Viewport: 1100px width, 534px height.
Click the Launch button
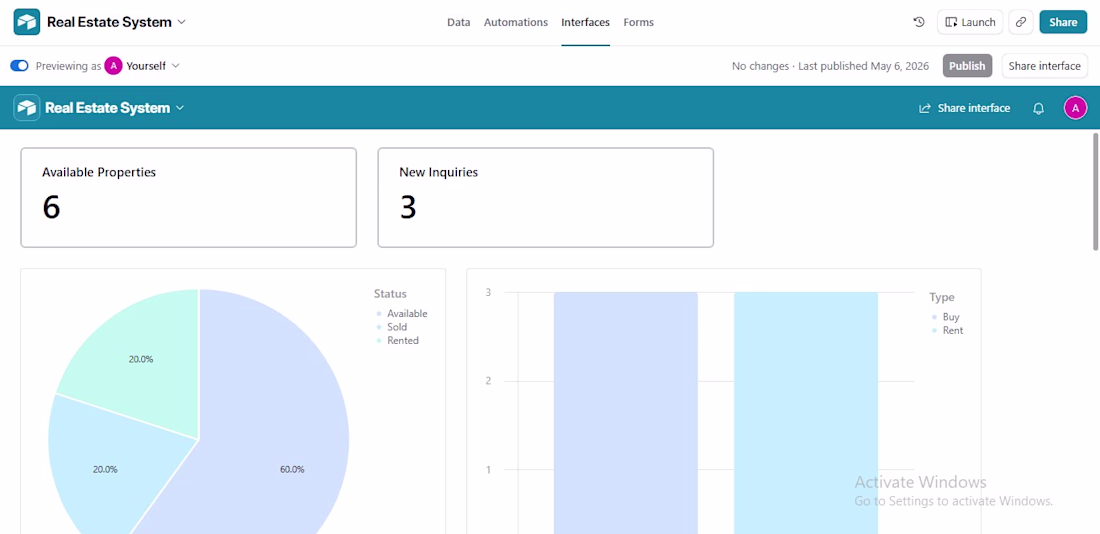[970, 22]
